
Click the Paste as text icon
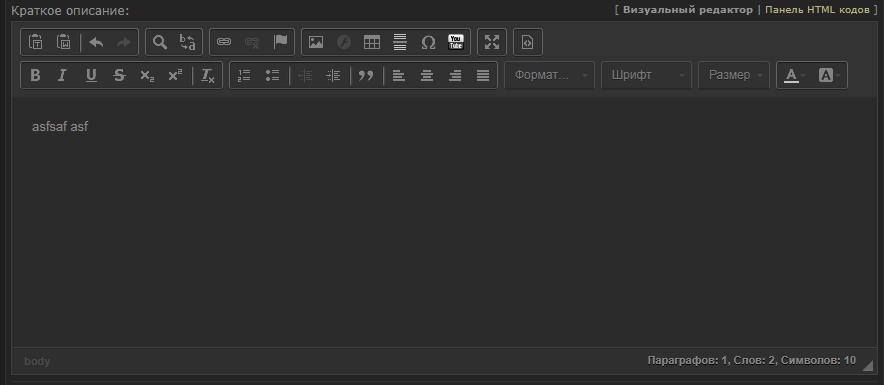click(x=36, y=42)
